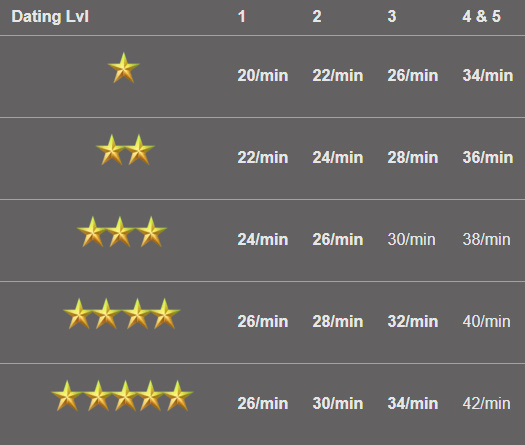Screen dimensions: 525x445
Task: Click the 42/min value
Action: tap(486, 403)
